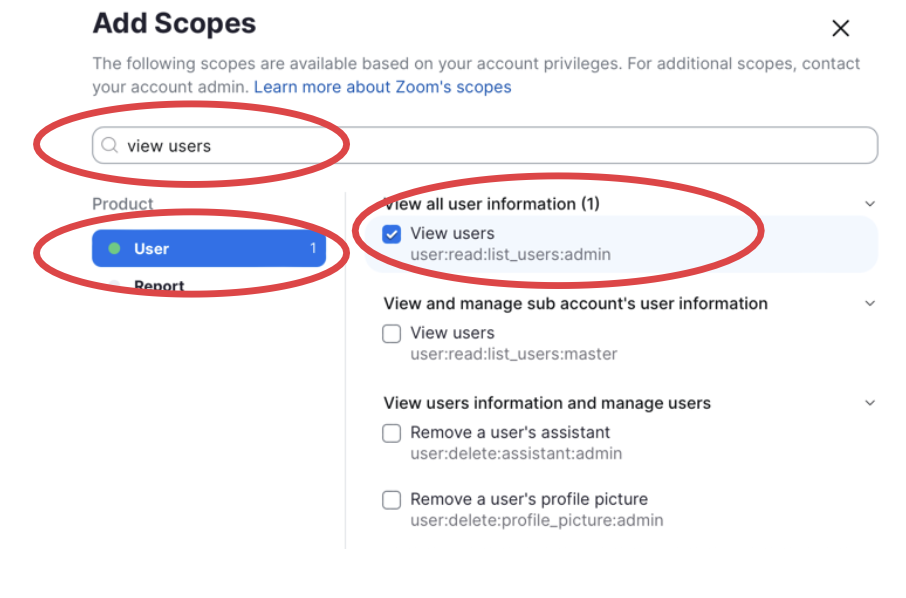This screenshot has width=906, height=598.
Task: Click the user:read:list_users:admin scope label
Action: pos(510,254)
